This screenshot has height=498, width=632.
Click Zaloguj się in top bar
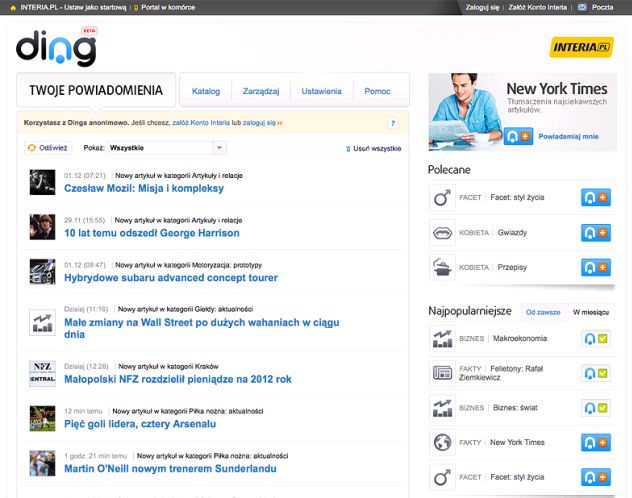[482, 7]
